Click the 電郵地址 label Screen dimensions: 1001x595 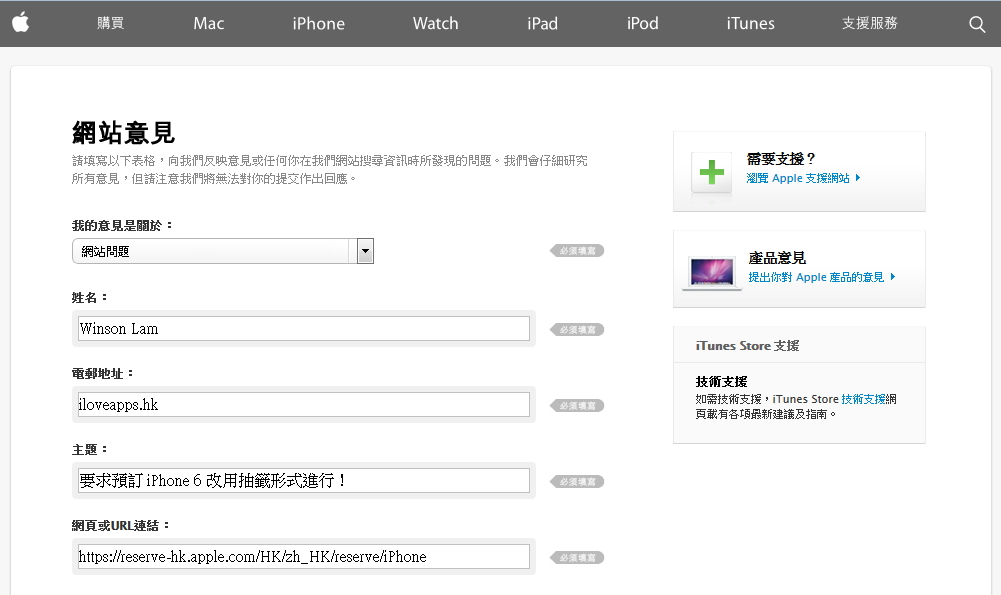click(102, 373)
